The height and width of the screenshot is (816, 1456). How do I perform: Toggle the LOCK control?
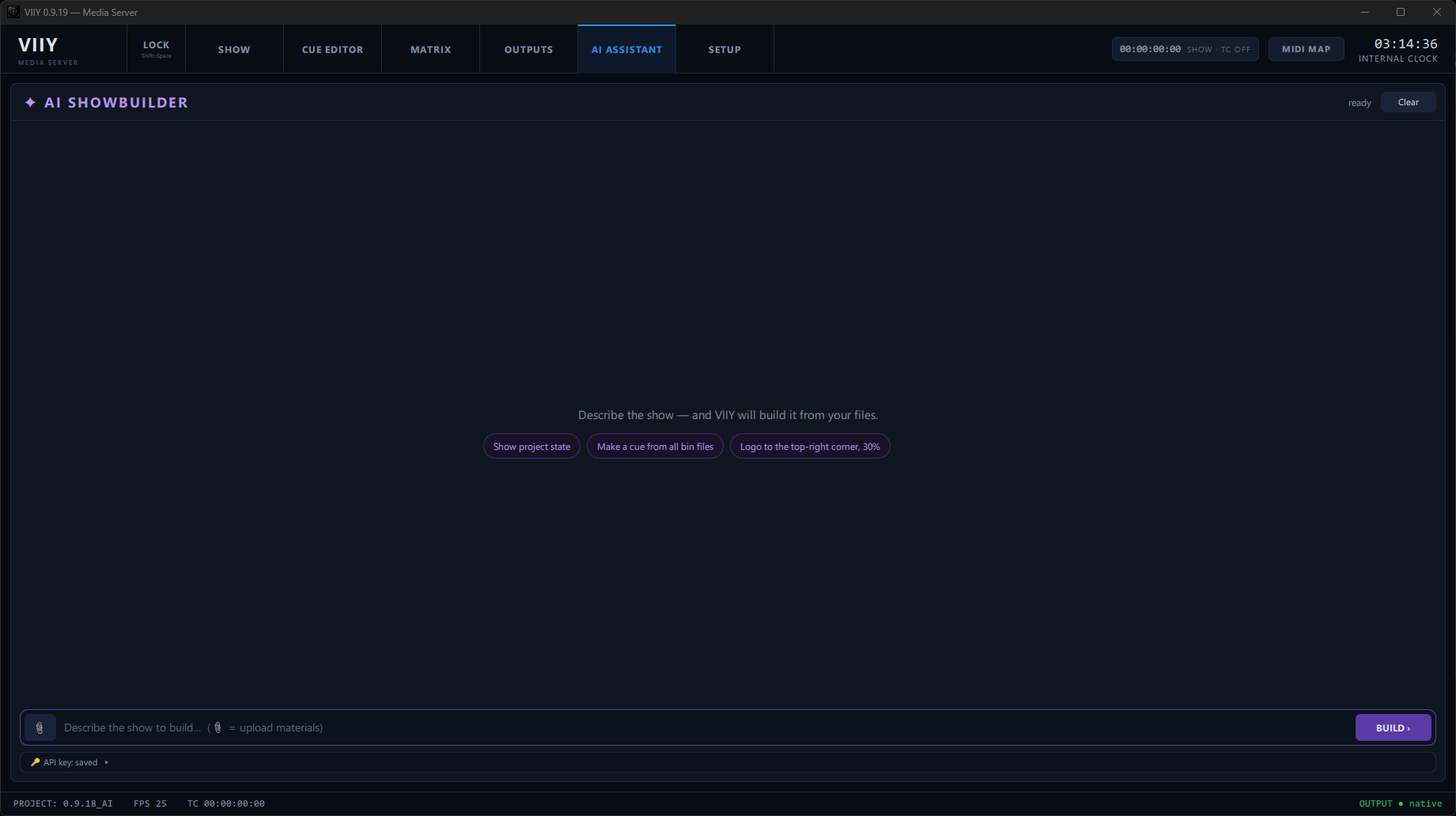(156, 49)
